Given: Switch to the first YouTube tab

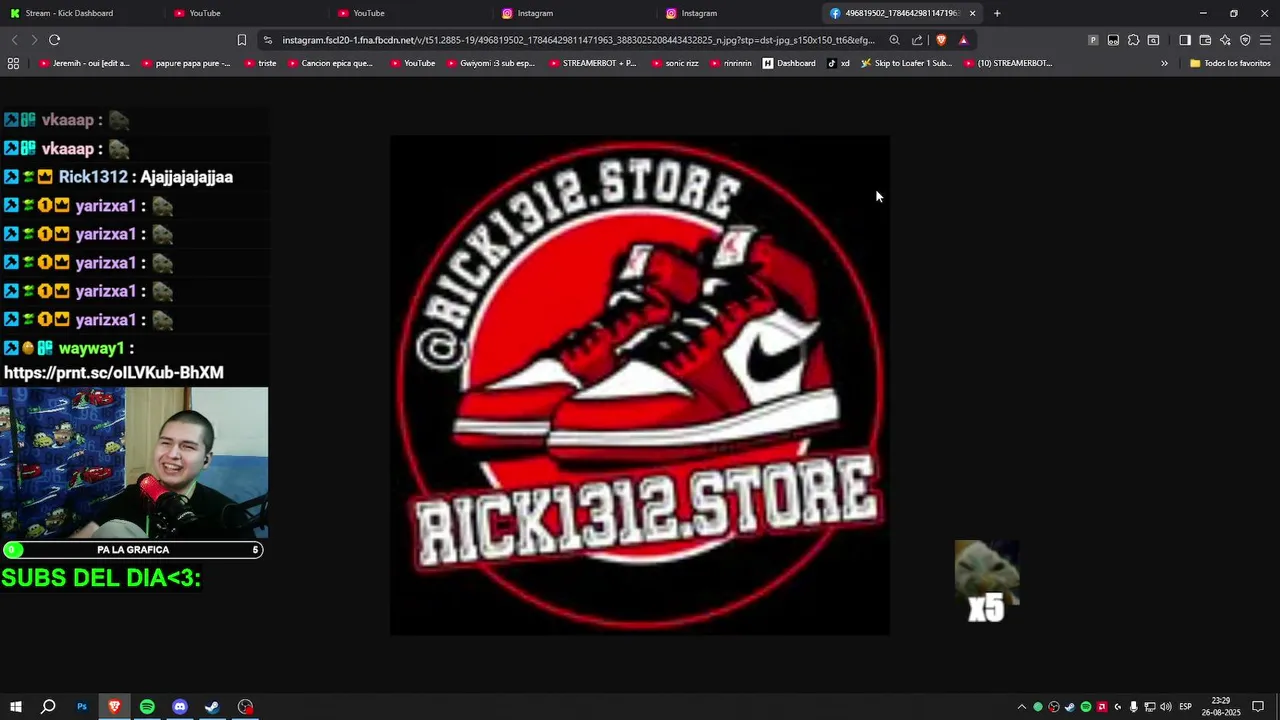Looking at the screenshot, I should pyautogui.click(x=246, y=13).
